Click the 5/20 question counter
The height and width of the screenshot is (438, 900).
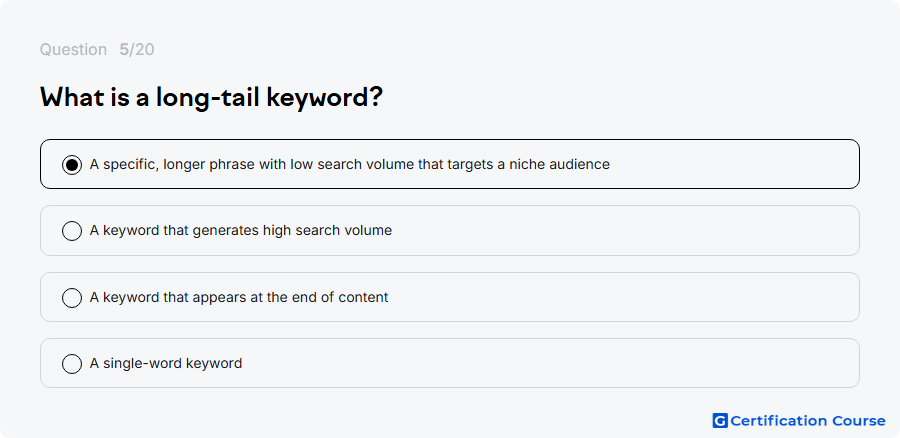click(137, 49)
